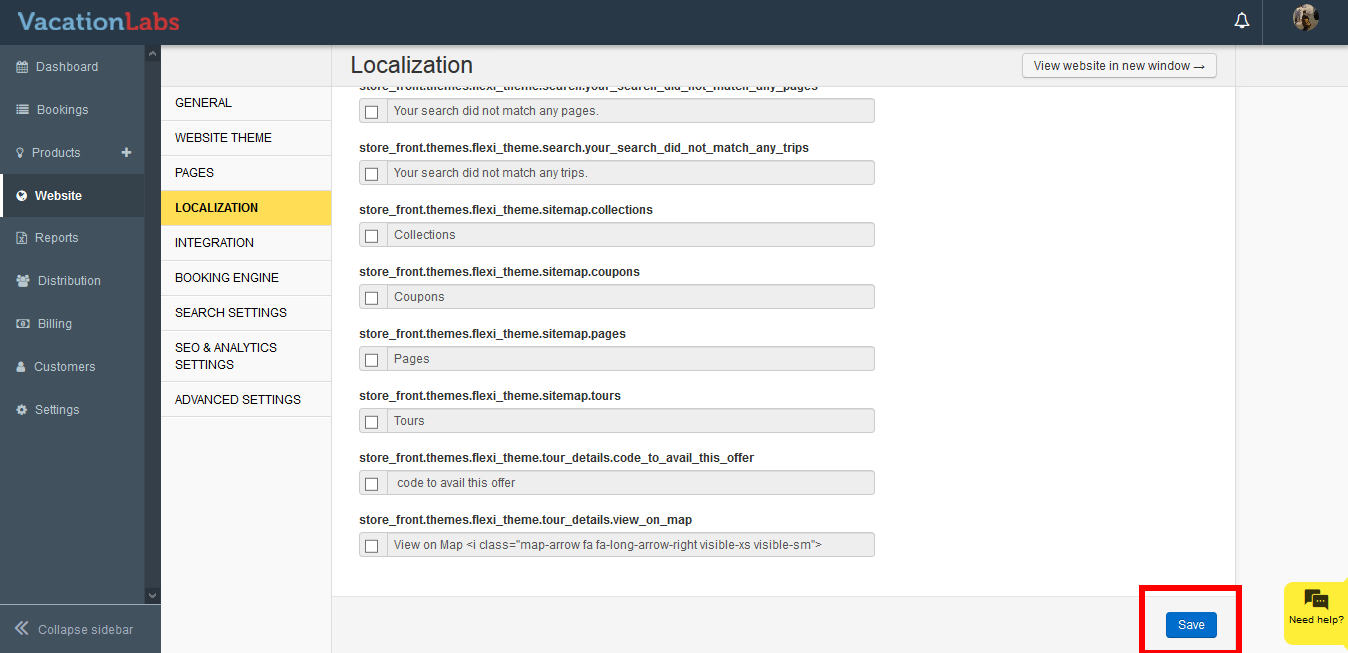Click the Distribution users icon

22,281
